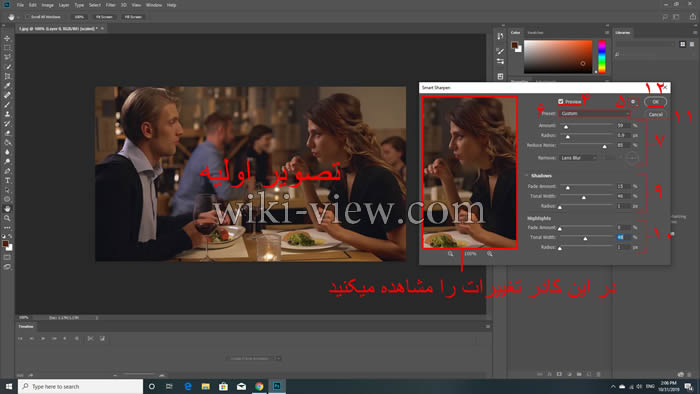Click the Highlights Tonal Width value field
The height and width of the screenshot is (394, 700).
coord(623,237)
